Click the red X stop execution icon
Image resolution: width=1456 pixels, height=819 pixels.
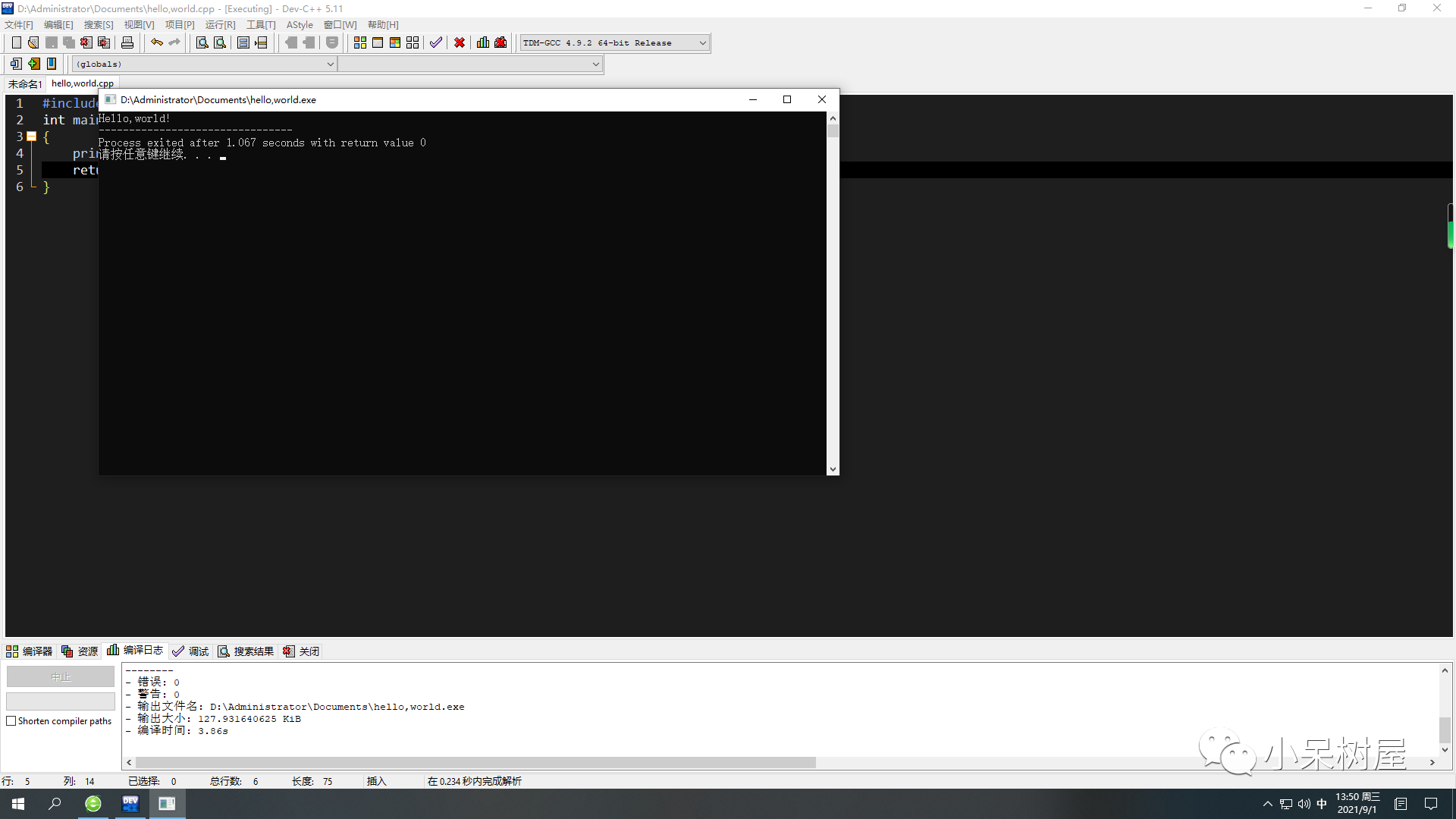460,42
